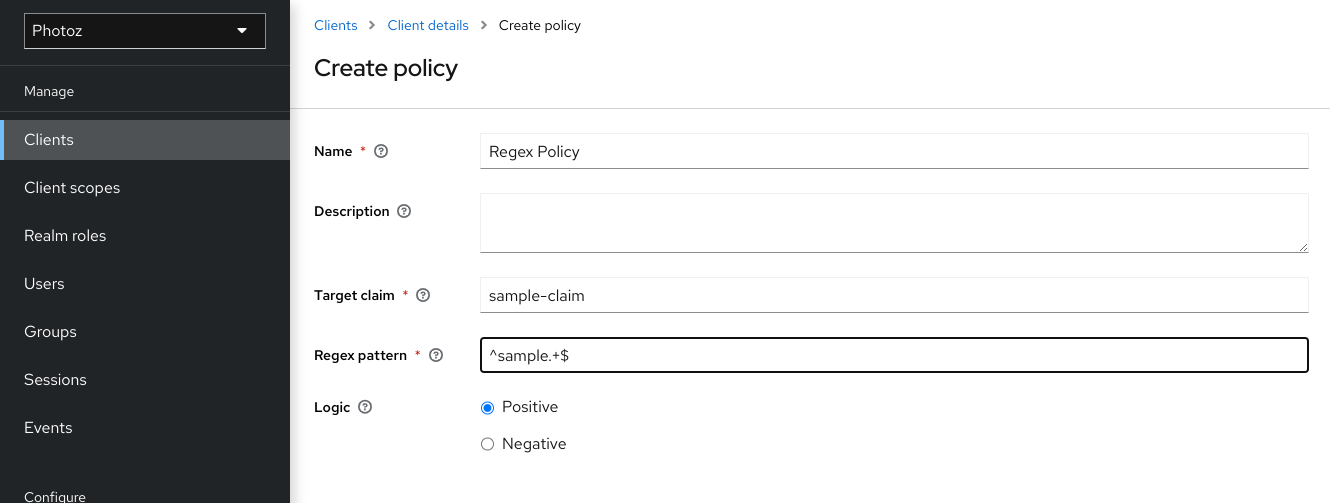Click help icon next to Name label
The image size is (1330, 503).
(x=380, y=152)
